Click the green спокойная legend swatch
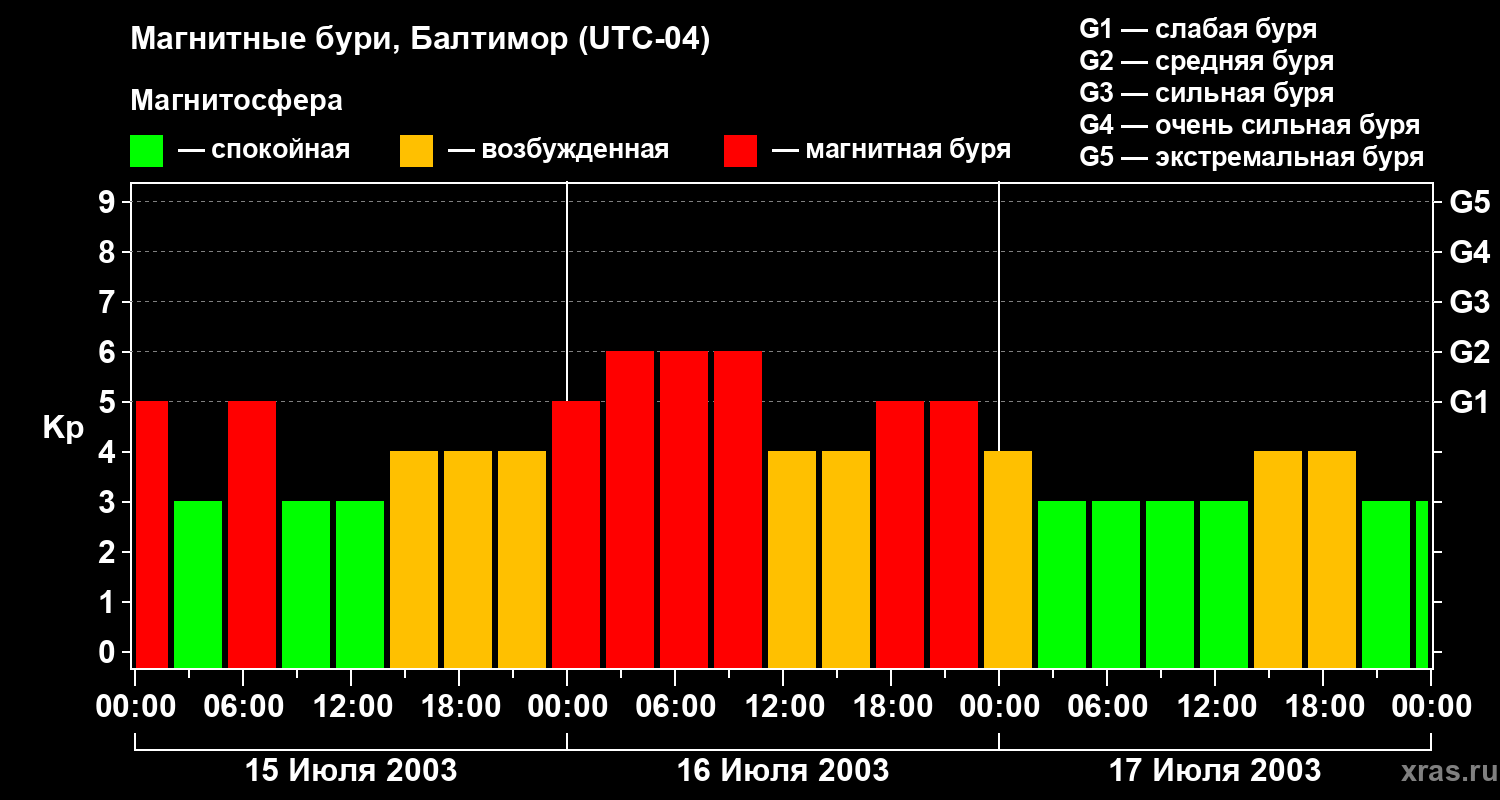The width and height of the screenshot is (1500, 800). pos(146,151)
